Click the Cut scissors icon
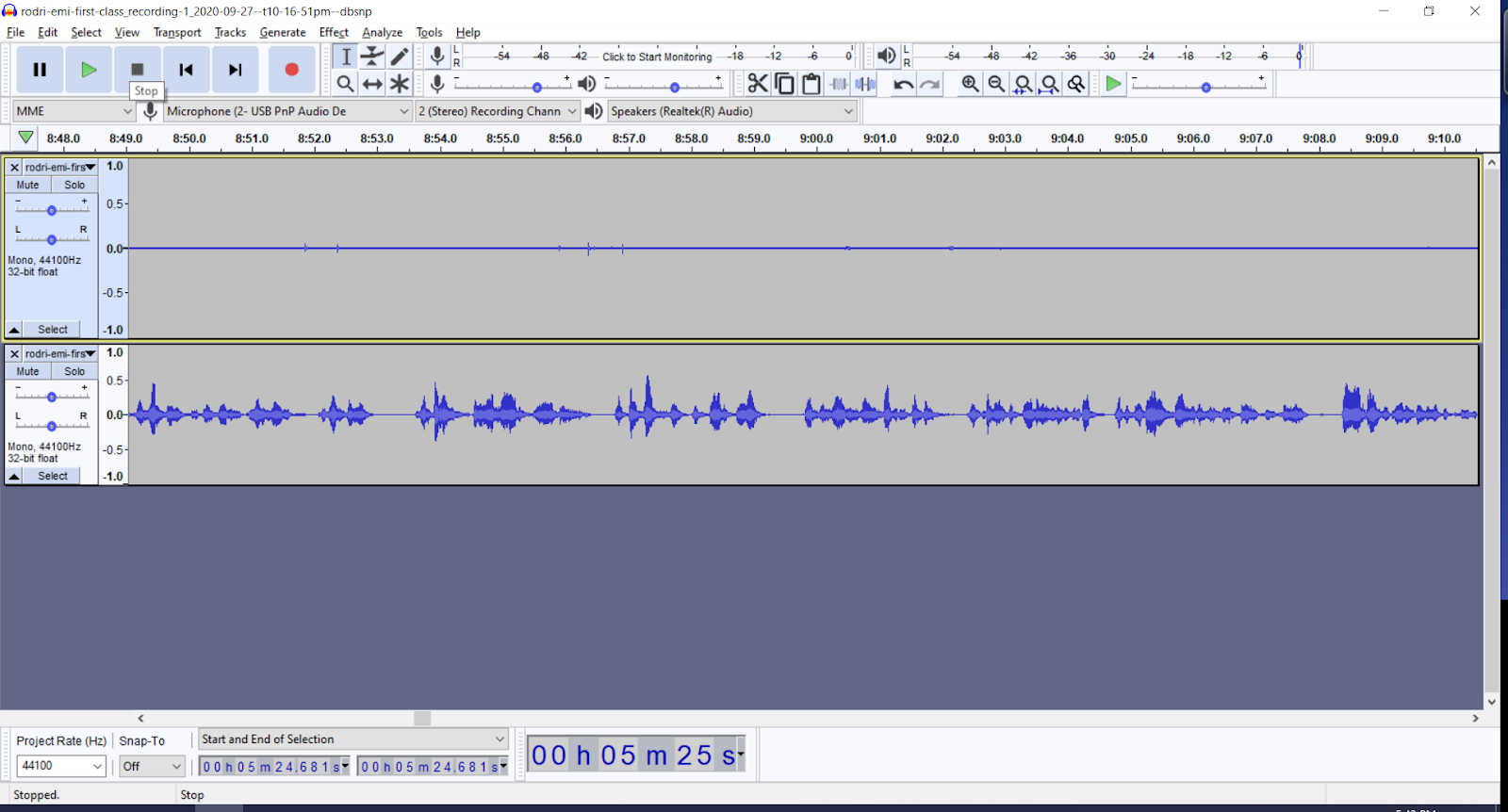Screen dimensions: 1508x812 757,84
